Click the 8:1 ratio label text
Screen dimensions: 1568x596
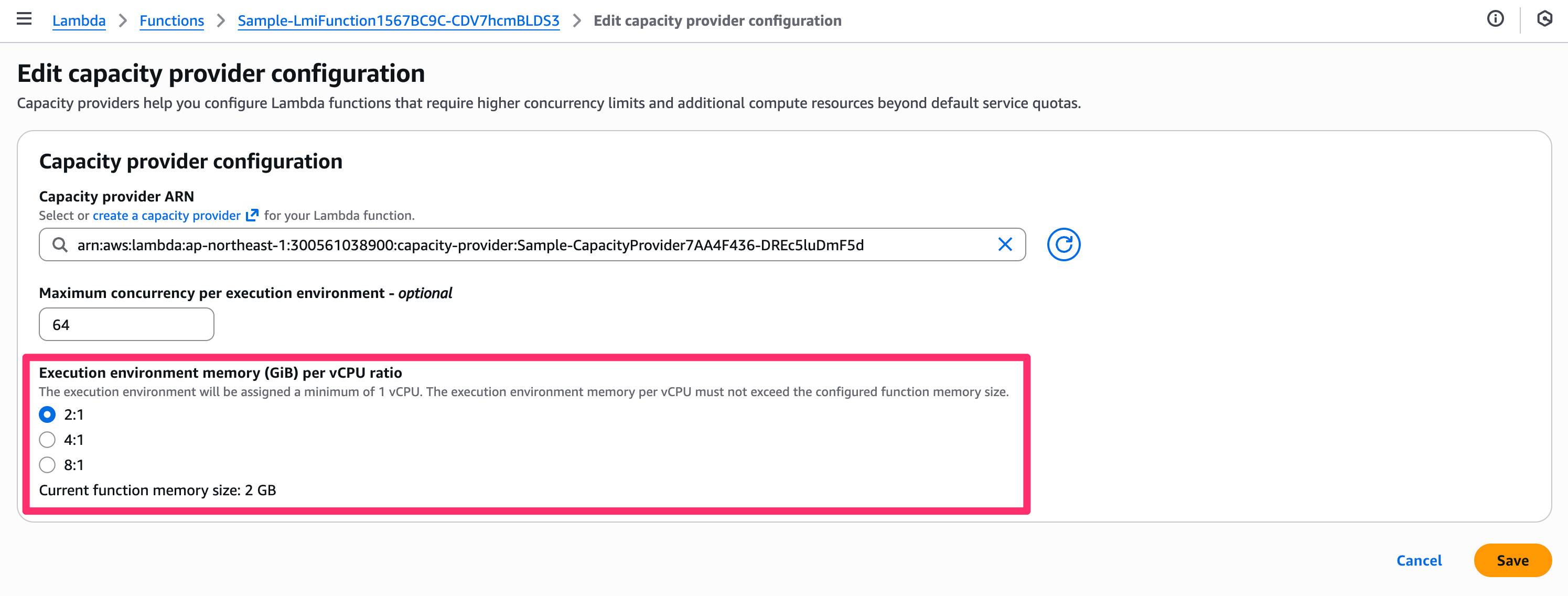point(73,465)
